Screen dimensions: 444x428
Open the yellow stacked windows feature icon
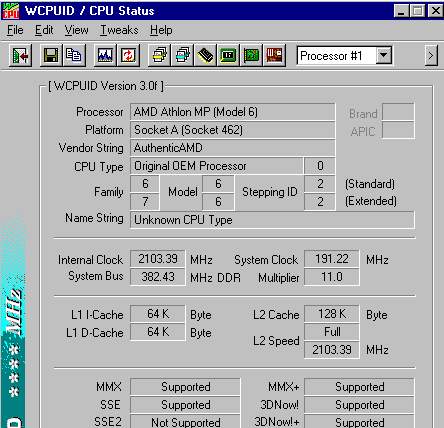click(159, 55)
